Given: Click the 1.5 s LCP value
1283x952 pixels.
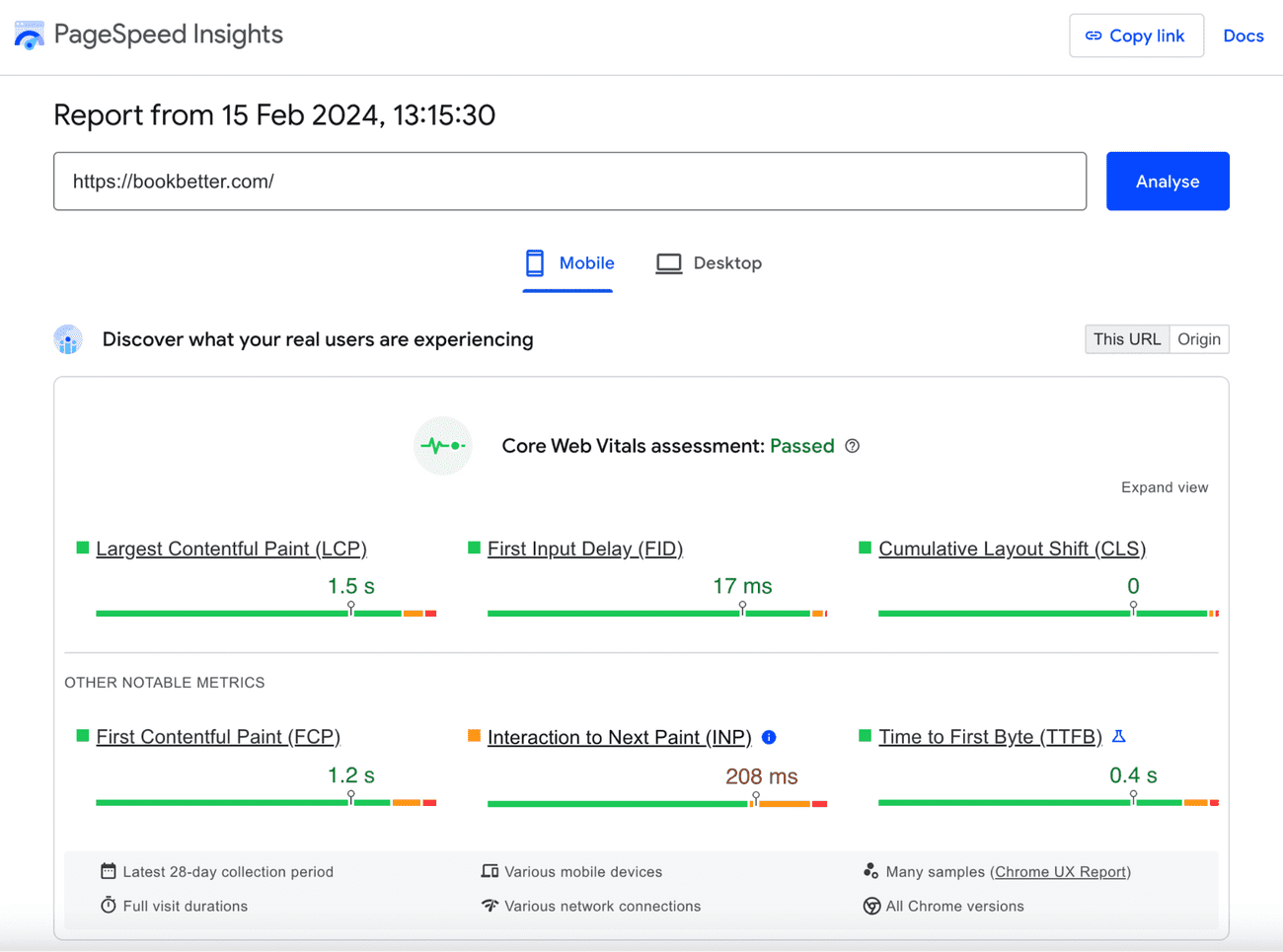Looking at the screenshot, I should tap(350, 586).
